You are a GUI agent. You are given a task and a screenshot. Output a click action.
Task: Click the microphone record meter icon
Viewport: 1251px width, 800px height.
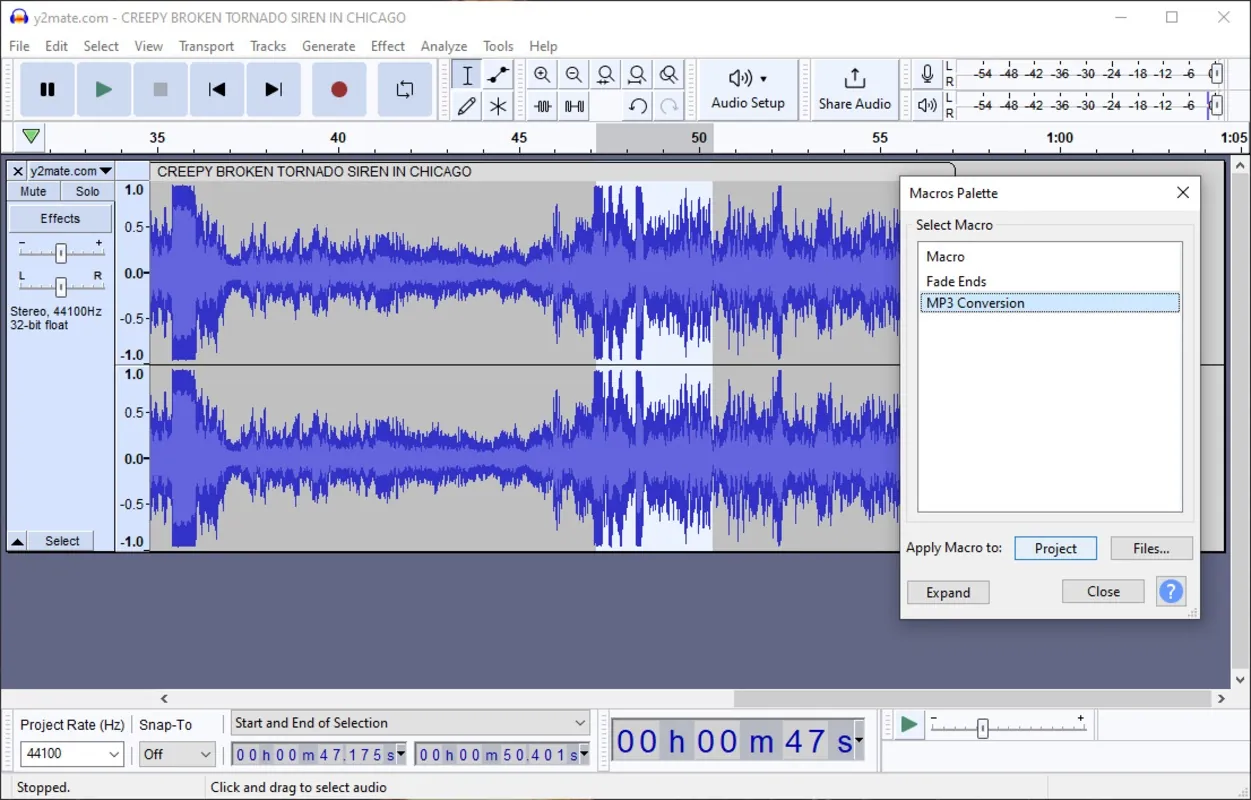pyautogui.click(x=927, y=74)
